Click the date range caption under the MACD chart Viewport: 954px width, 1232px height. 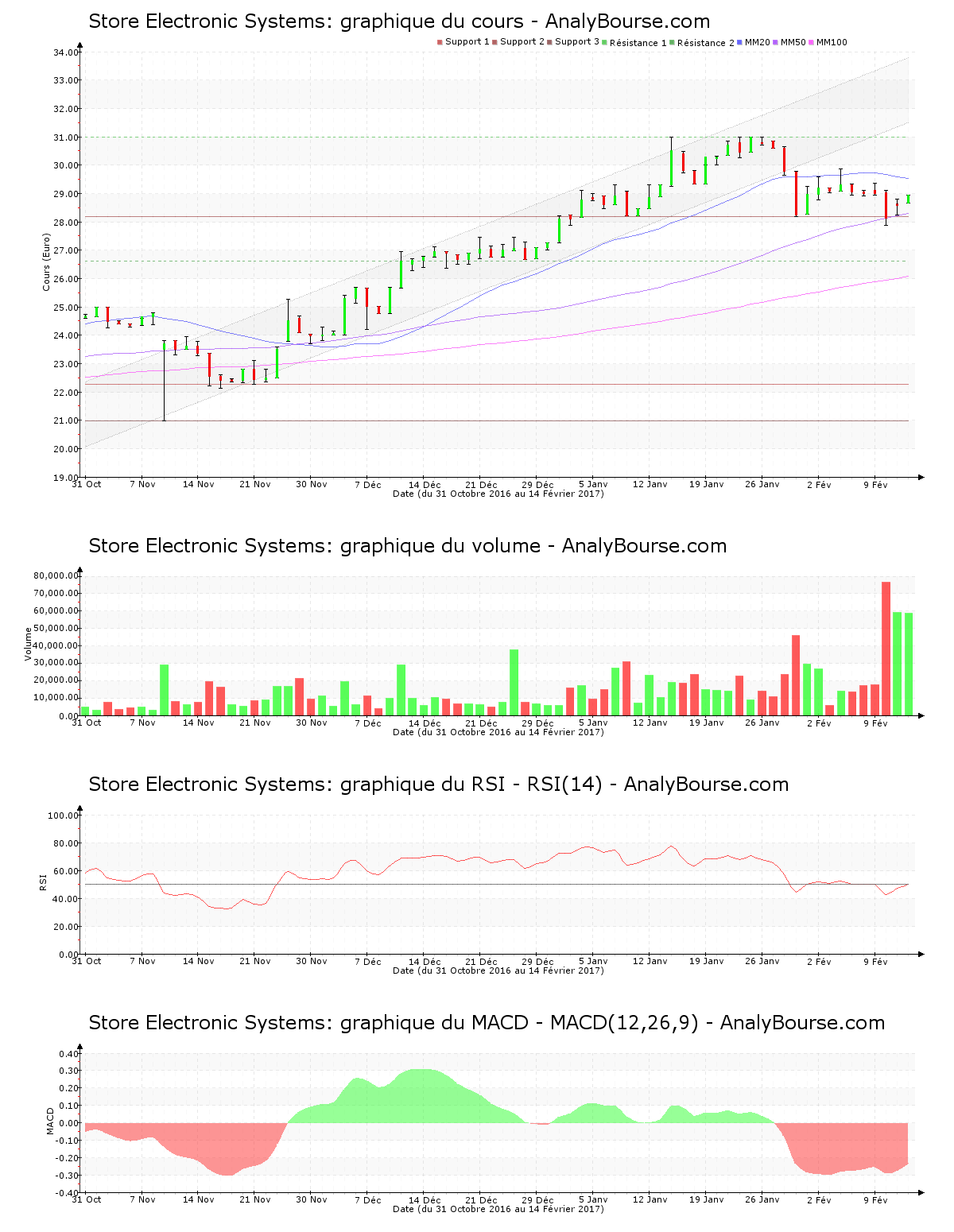click(498, 1209)
